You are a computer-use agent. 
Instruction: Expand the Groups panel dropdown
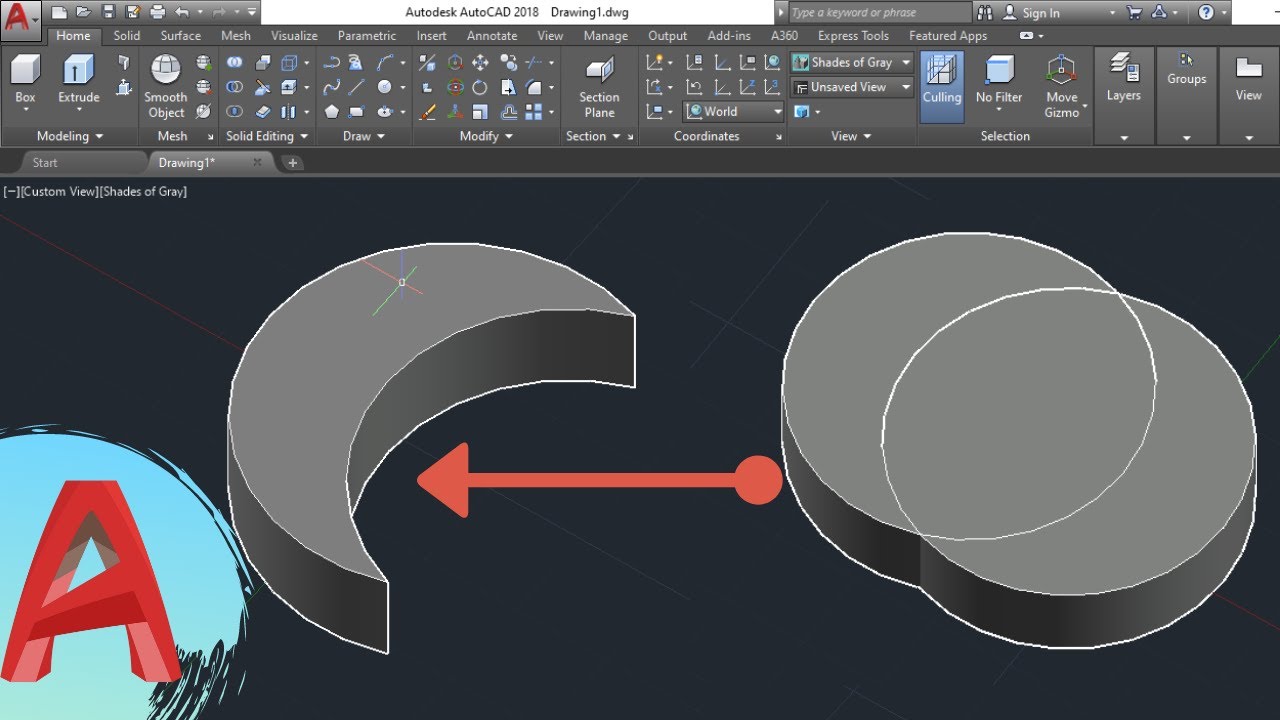(x=1186, y=138)
